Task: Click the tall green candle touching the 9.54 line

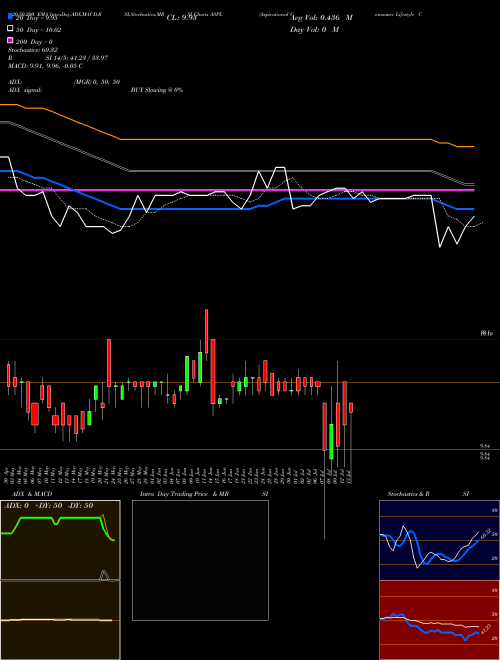Action: 331,441
